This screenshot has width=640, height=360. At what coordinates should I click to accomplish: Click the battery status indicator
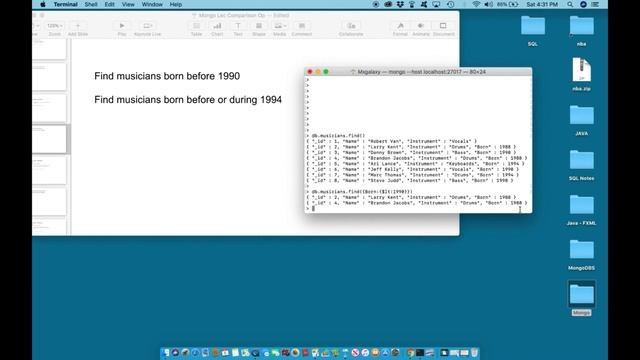508,4
